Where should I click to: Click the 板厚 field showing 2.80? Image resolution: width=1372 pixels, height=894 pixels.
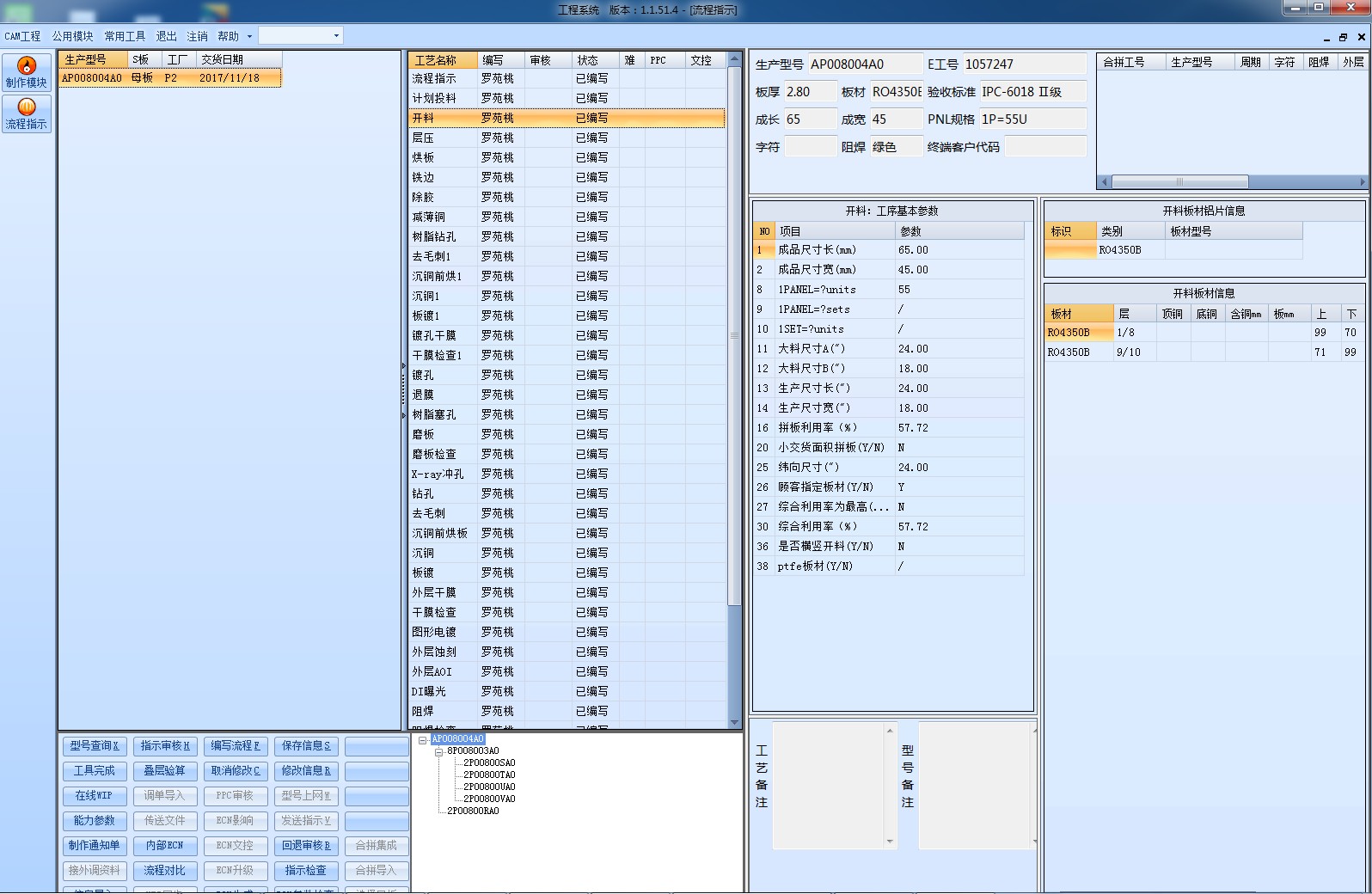click(810, 92)
